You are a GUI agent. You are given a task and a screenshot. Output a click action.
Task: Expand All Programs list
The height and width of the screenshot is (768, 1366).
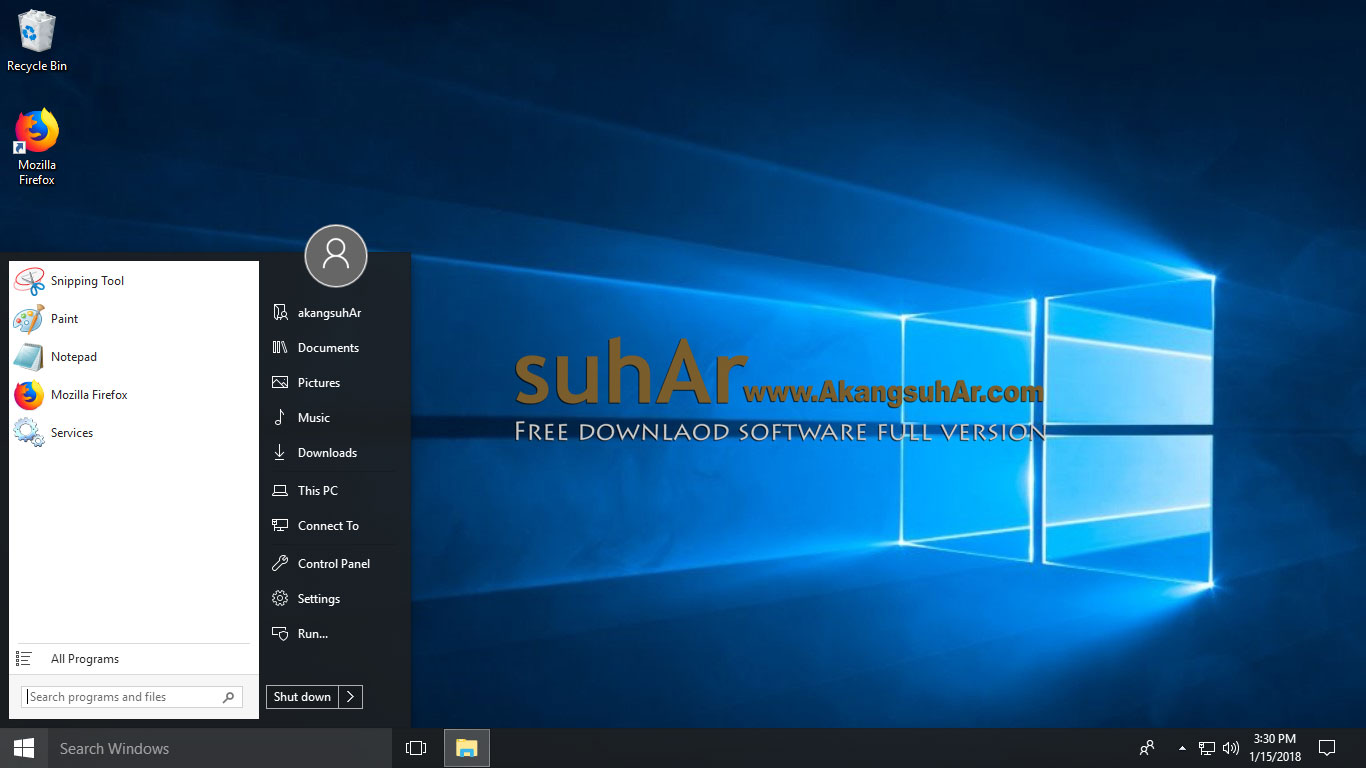click(x=85, y=658)
